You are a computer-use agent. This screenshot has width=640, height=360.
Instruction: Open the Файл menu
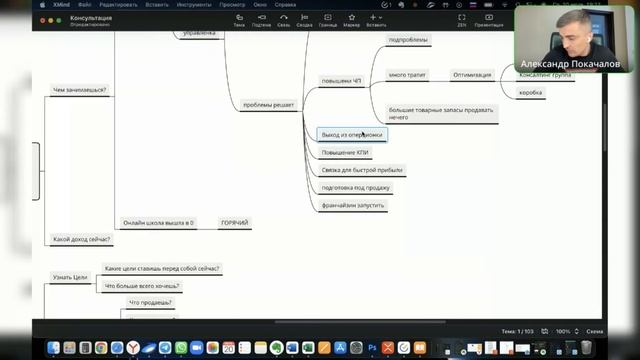point(84,5)
